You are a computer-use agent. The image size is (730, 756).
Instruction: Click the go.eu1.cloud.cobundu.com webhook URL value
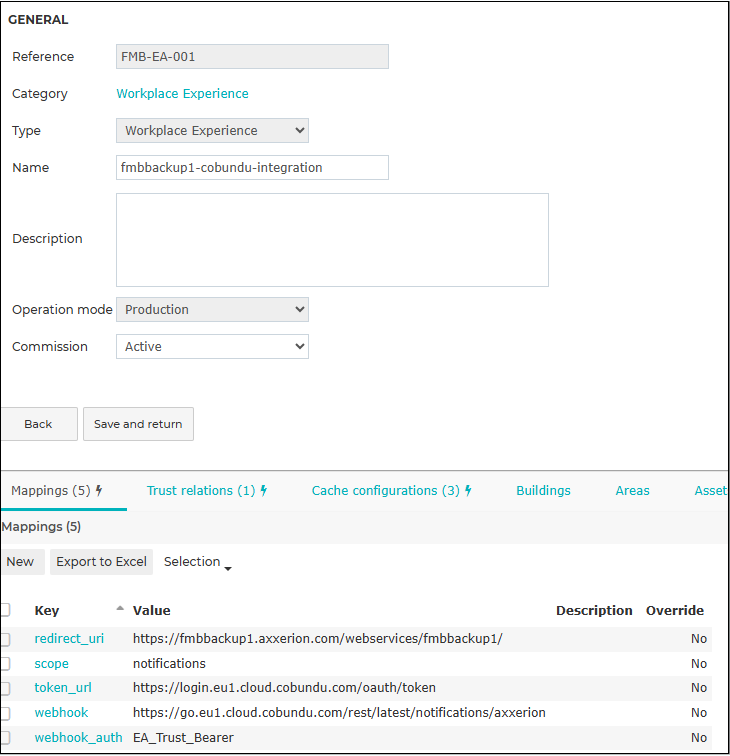pos(339,713)
